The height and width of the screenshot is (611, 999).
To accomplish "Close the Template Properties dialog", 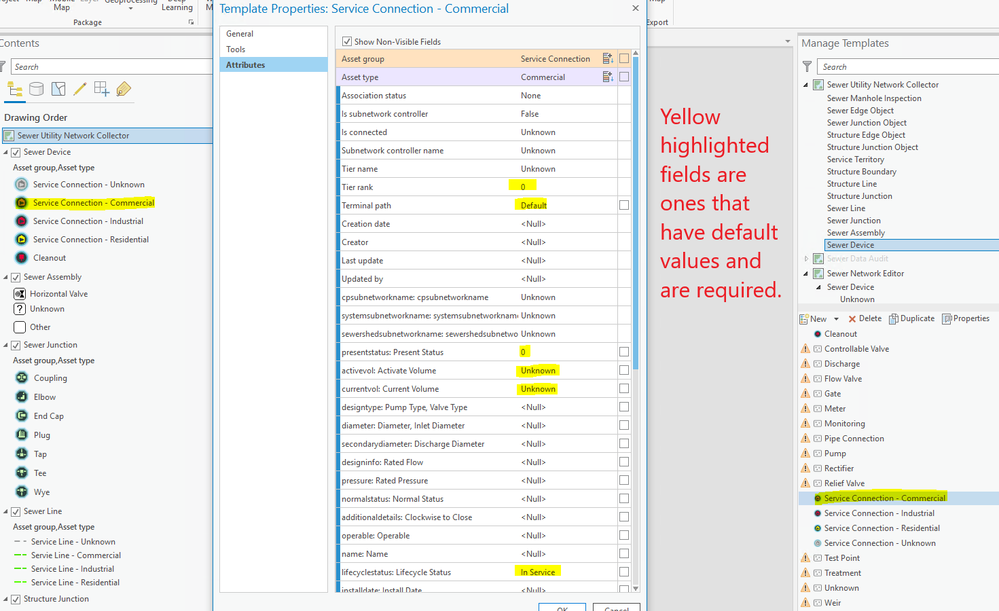I will pos(635,8).
